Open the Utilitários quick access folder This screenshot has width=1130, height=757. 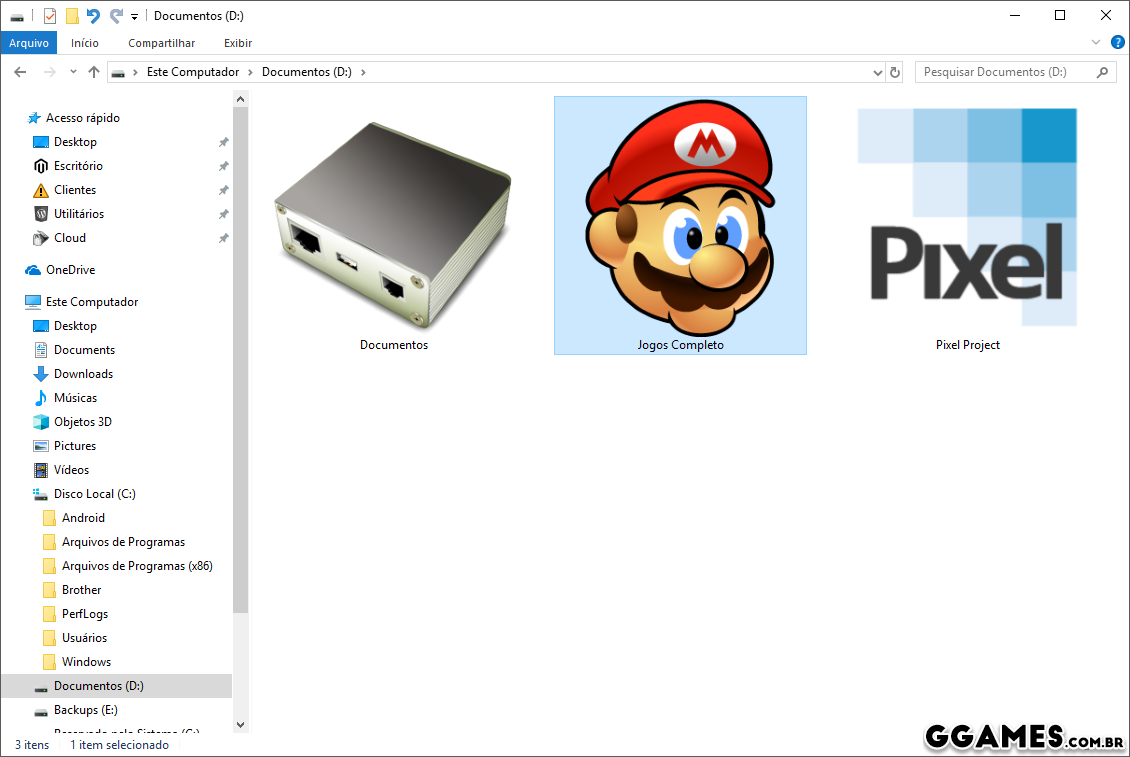[79, 213]
